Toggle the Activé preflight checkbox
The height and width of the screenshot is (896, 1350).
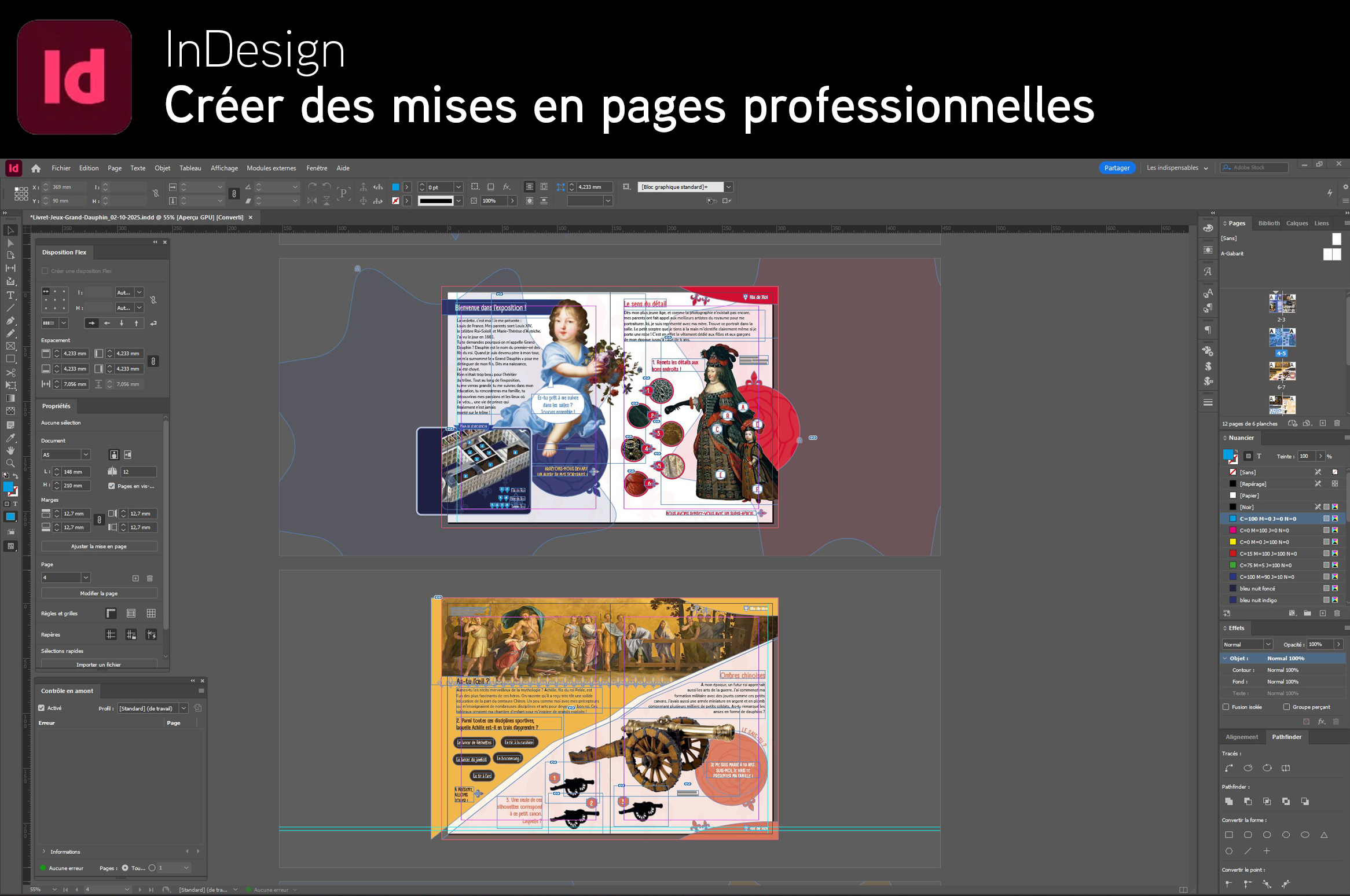[42, 708]
